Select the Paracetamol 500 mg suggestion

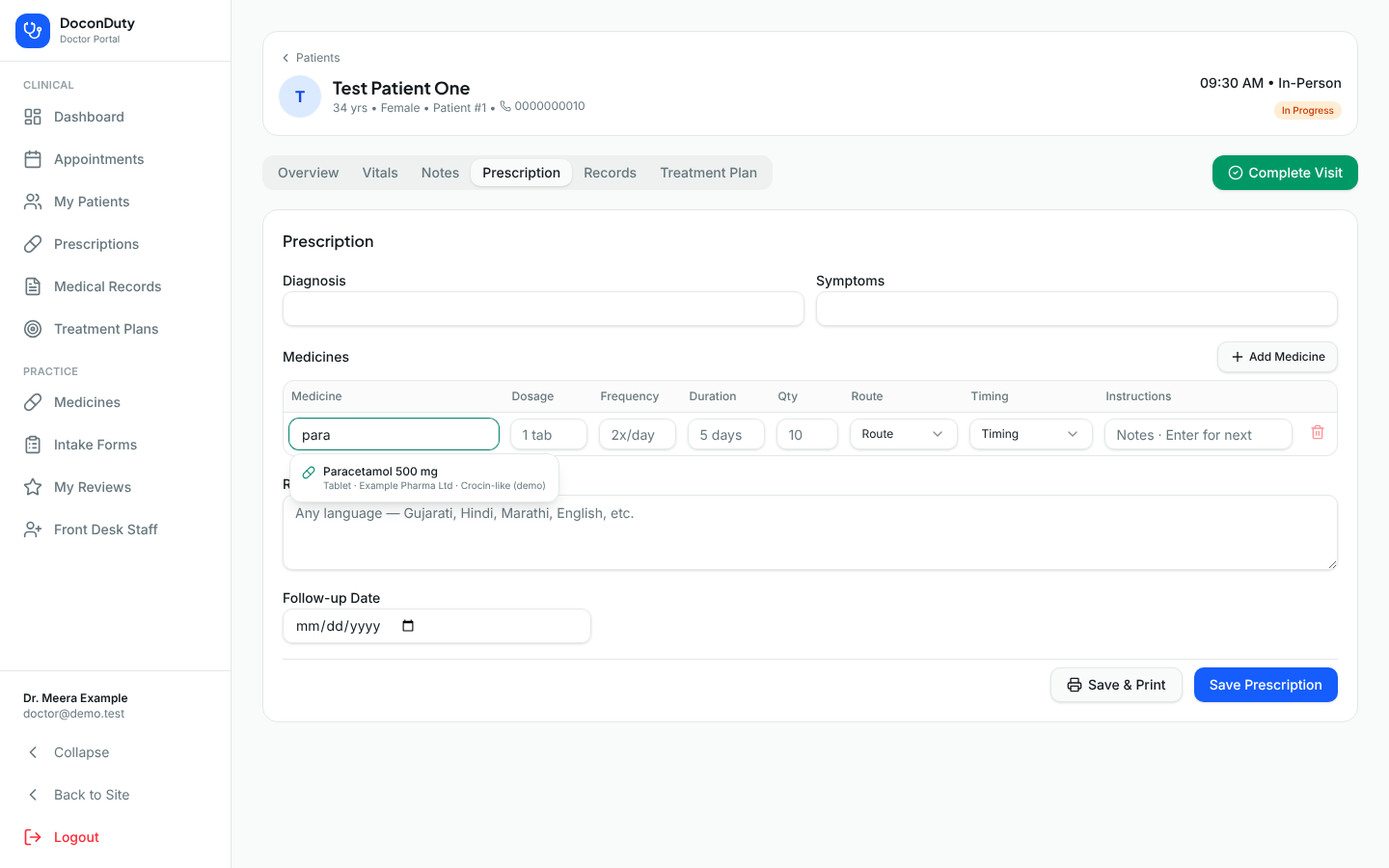coord(424,478)
